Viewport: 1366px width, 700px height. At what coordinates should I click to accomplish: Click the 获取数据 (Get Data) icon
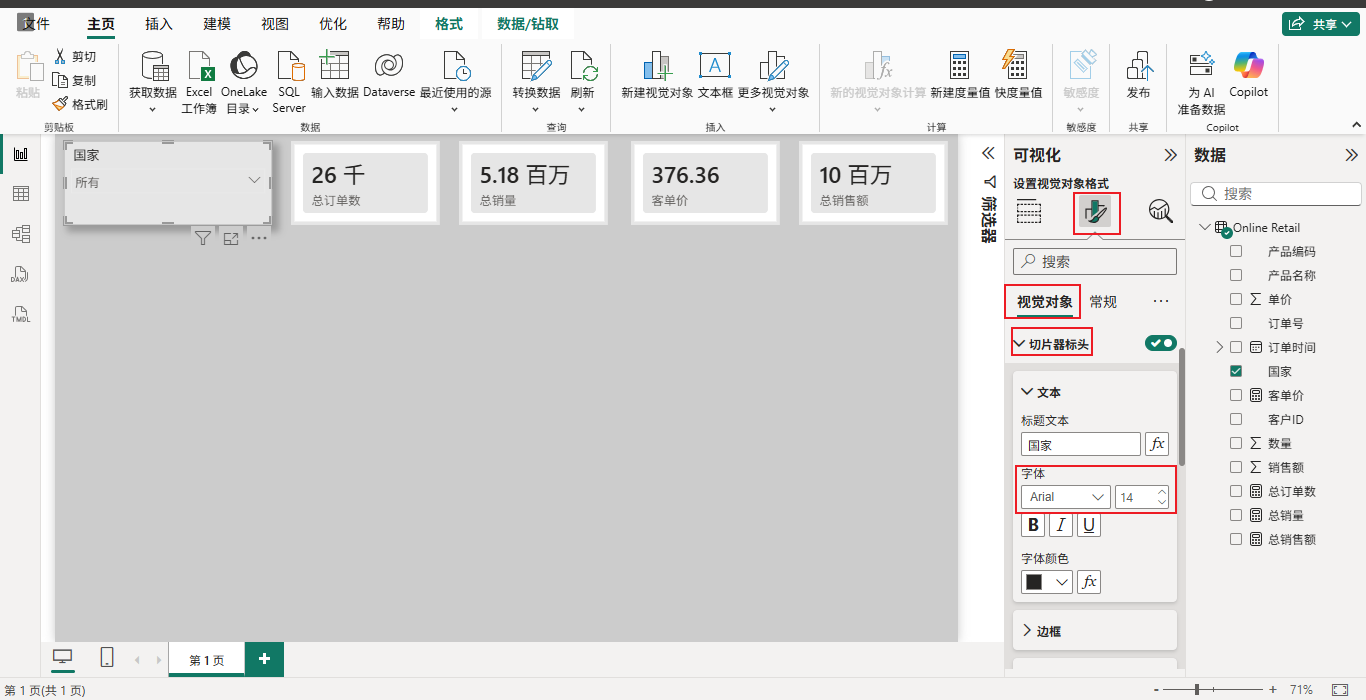153,67
